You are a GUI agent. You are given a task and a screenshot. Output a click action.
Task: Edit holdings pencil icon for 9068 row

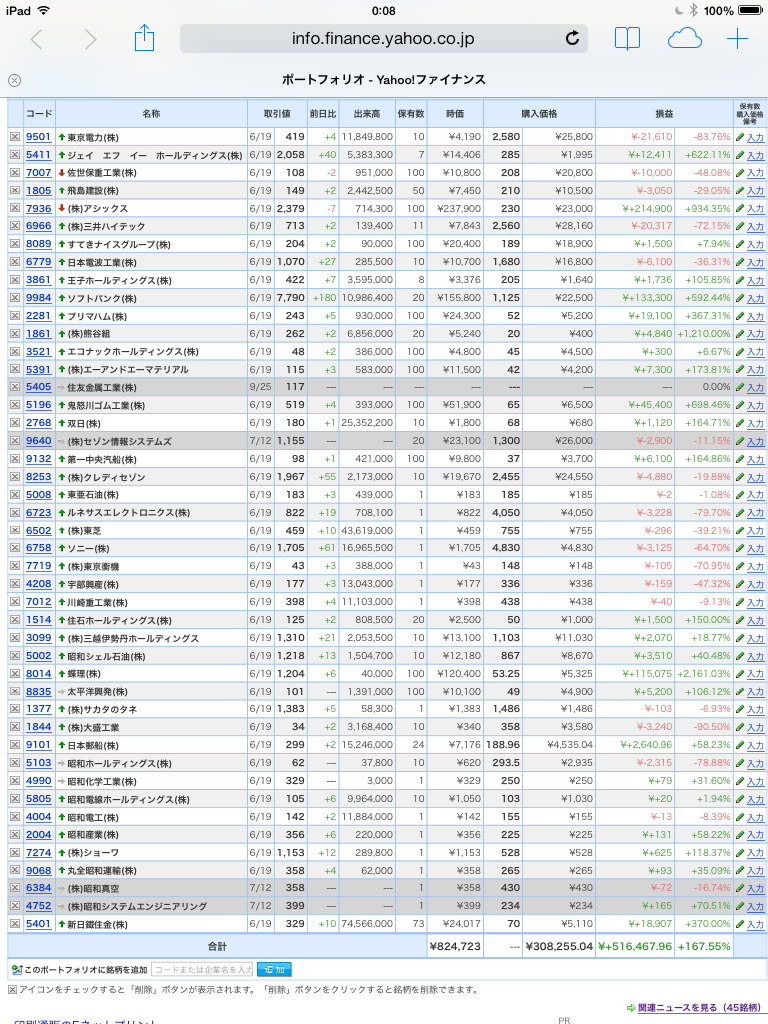pos(740,871)
